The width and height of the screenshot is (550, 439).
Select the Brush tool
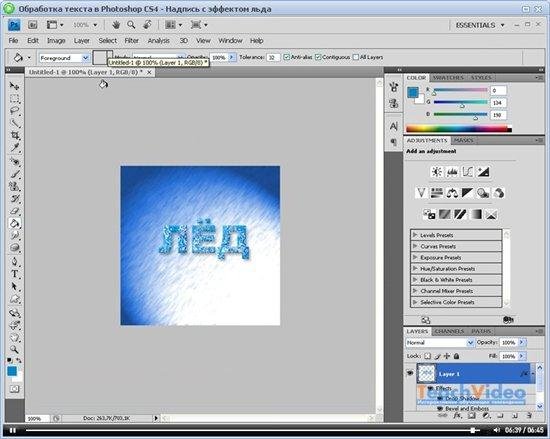tap(14, 174)
